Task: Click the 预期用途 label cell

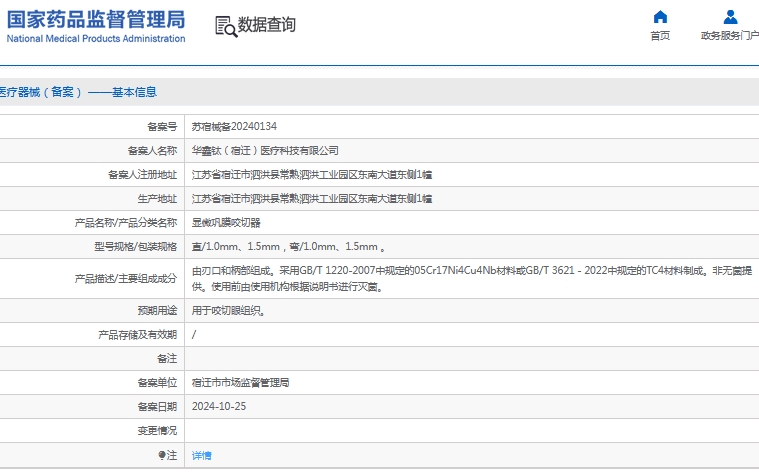Action: point(157,311)
